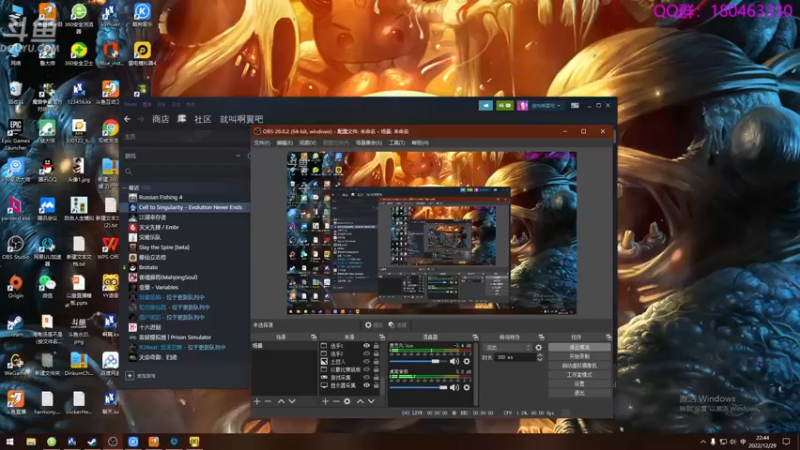Toggle visibility eye of 主控人 source
The width and height of the screenshot is (800, 450).
pos(366,361)
